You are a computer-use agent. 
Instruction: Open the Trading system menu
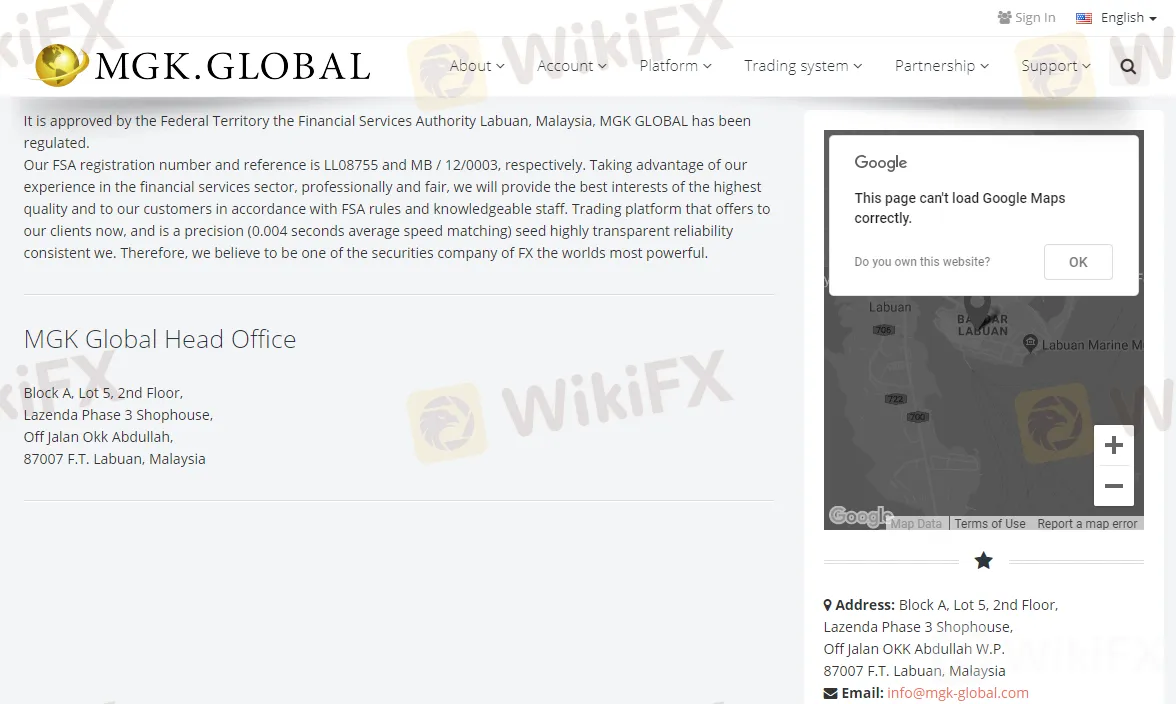[x=802, y=66]
